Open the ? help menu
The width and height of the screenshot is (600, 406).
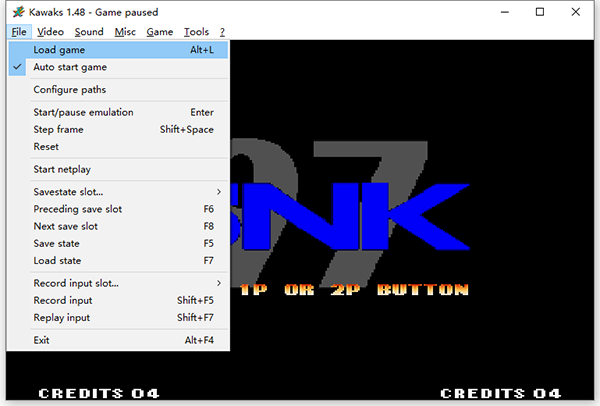point(222,32)
